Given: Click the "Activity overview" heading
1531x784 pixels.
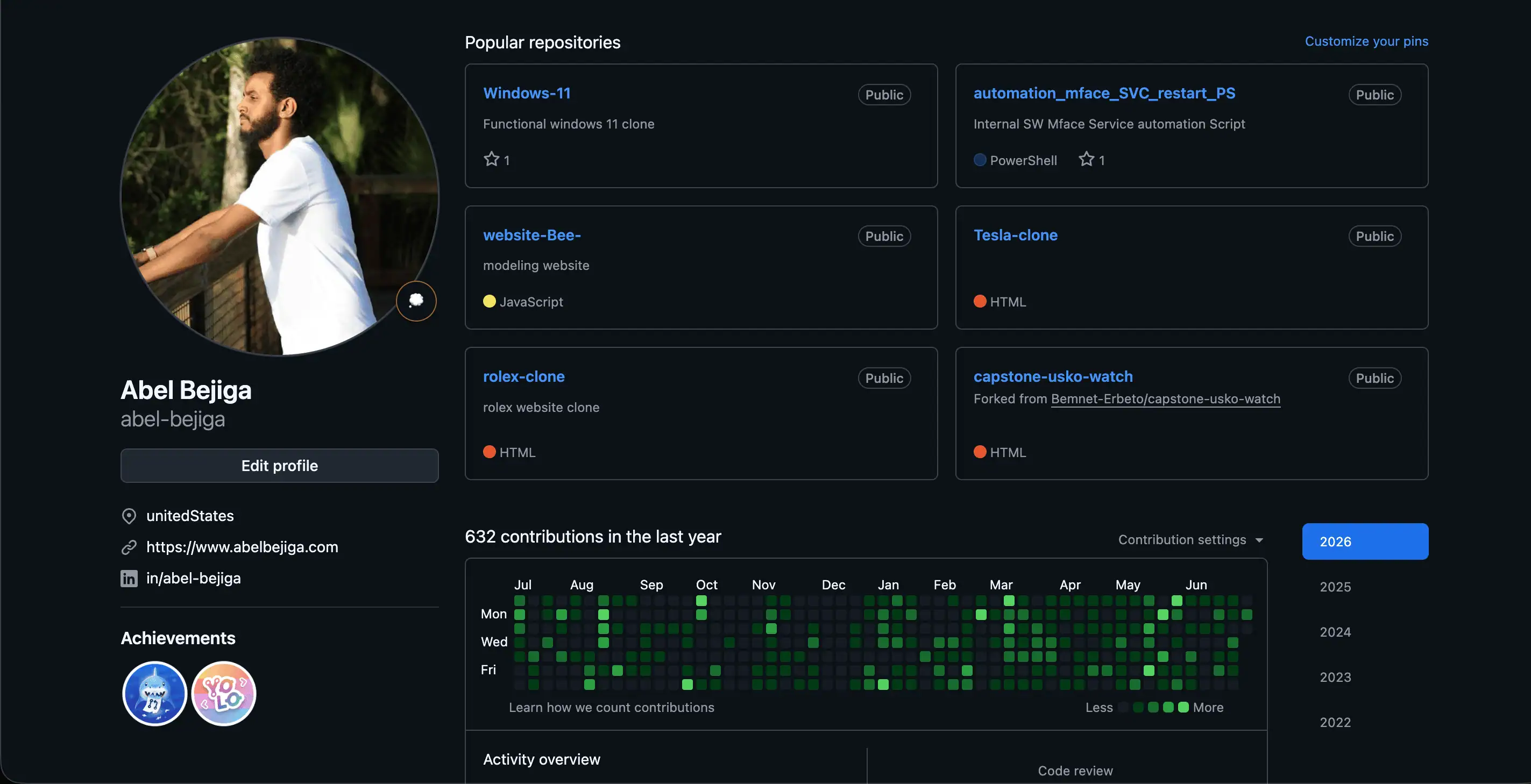Looking at the screenshot, I should pyautogui.click(x=541, y=759).
